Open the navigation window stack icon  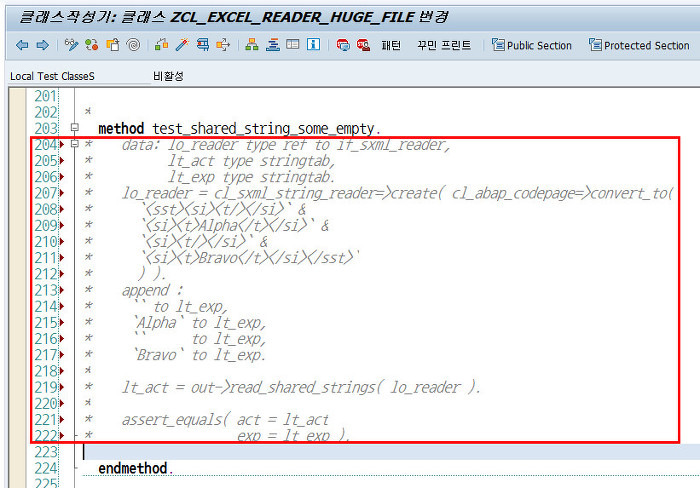(273, 45)
